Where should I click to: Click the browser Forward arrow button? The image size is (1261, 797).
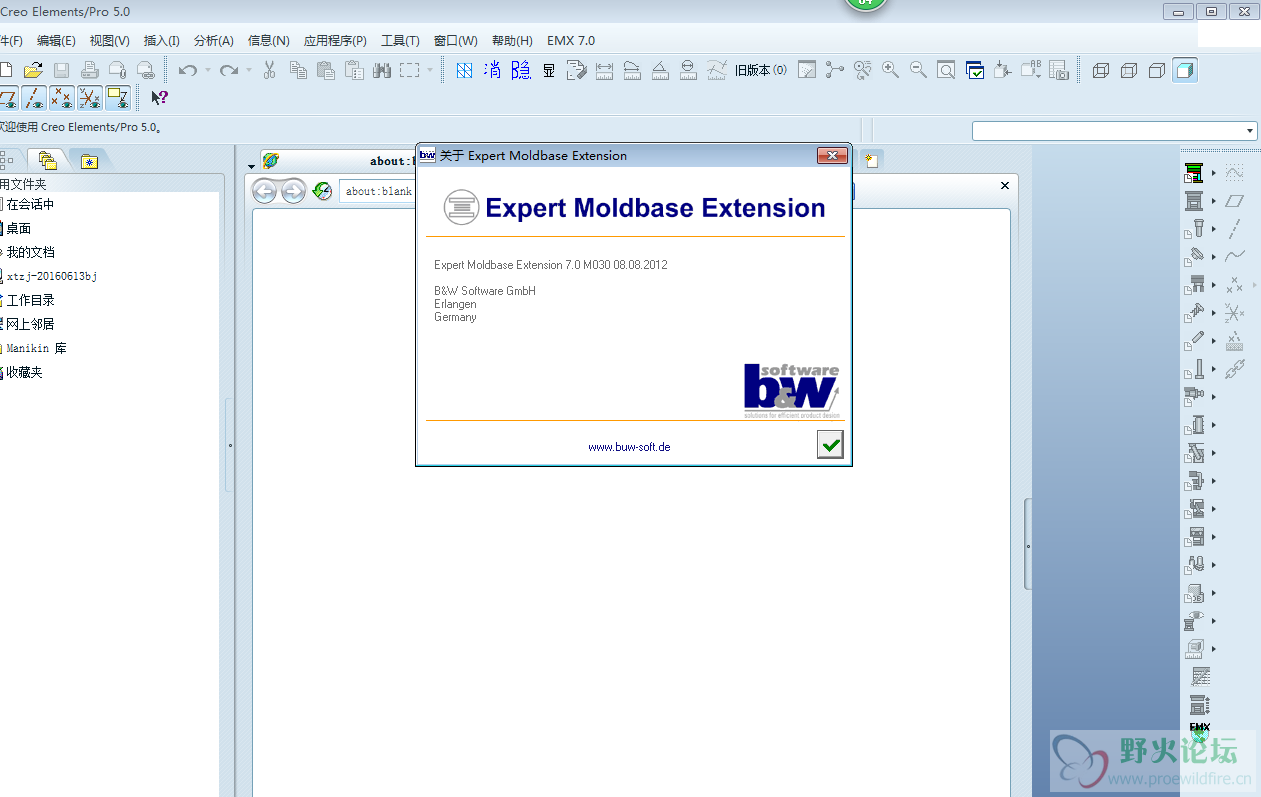tap(293, 191)
